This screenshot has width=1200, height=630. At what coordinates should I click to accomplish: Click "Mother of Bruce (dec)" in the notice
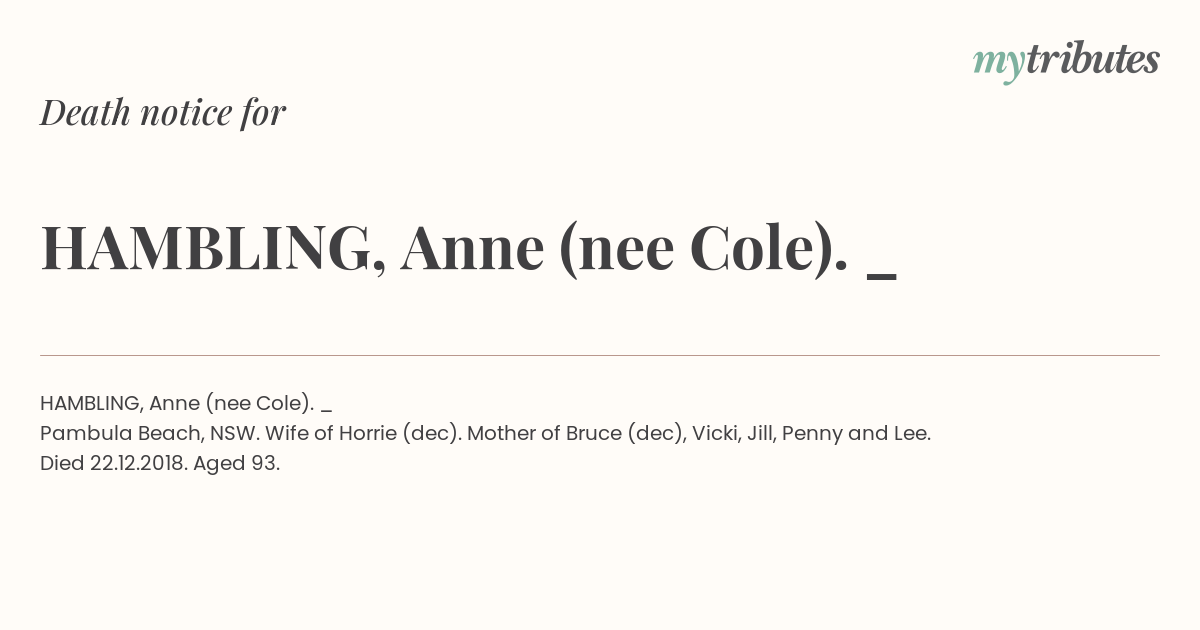(x=575, y=434)
